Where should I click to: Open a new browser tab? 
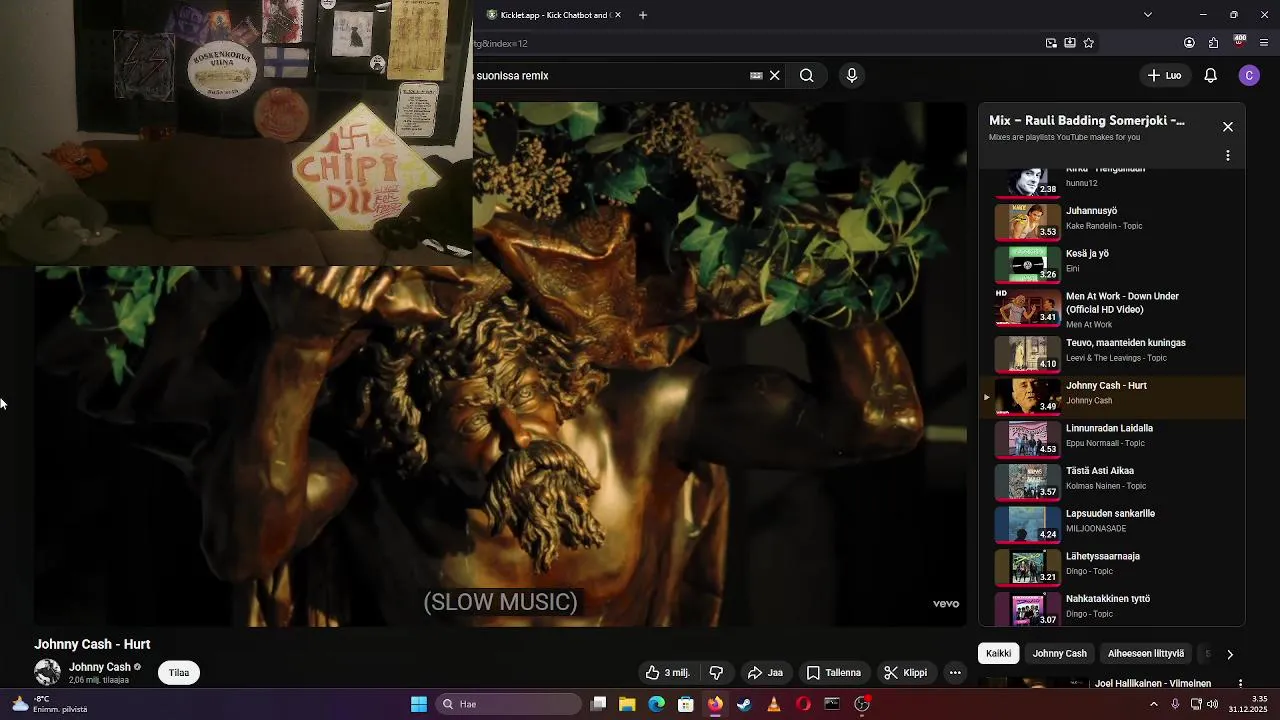tap(643, 15)
